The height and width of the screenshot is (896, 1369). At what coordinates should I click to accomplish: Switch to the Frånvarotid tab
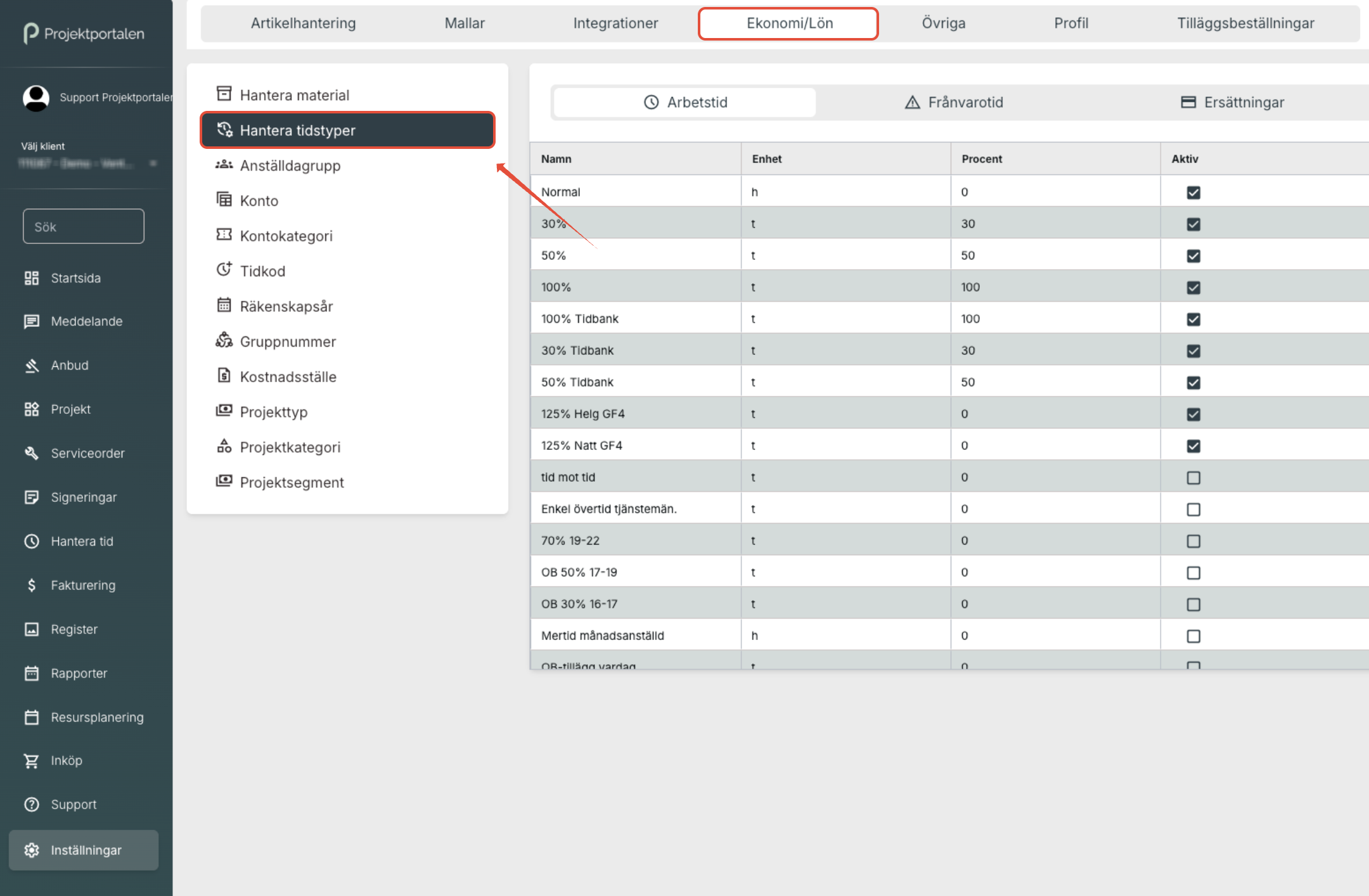(954, 102)
